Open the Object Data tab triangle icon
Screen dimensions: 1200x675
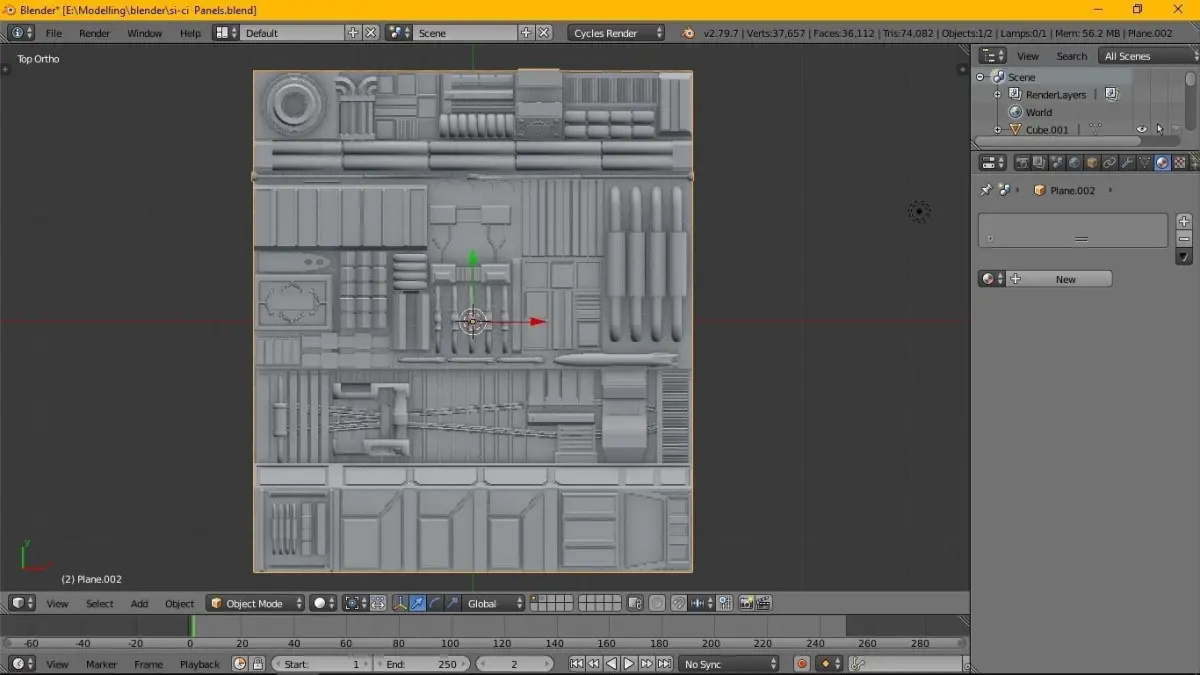[x=1145, y=163]
